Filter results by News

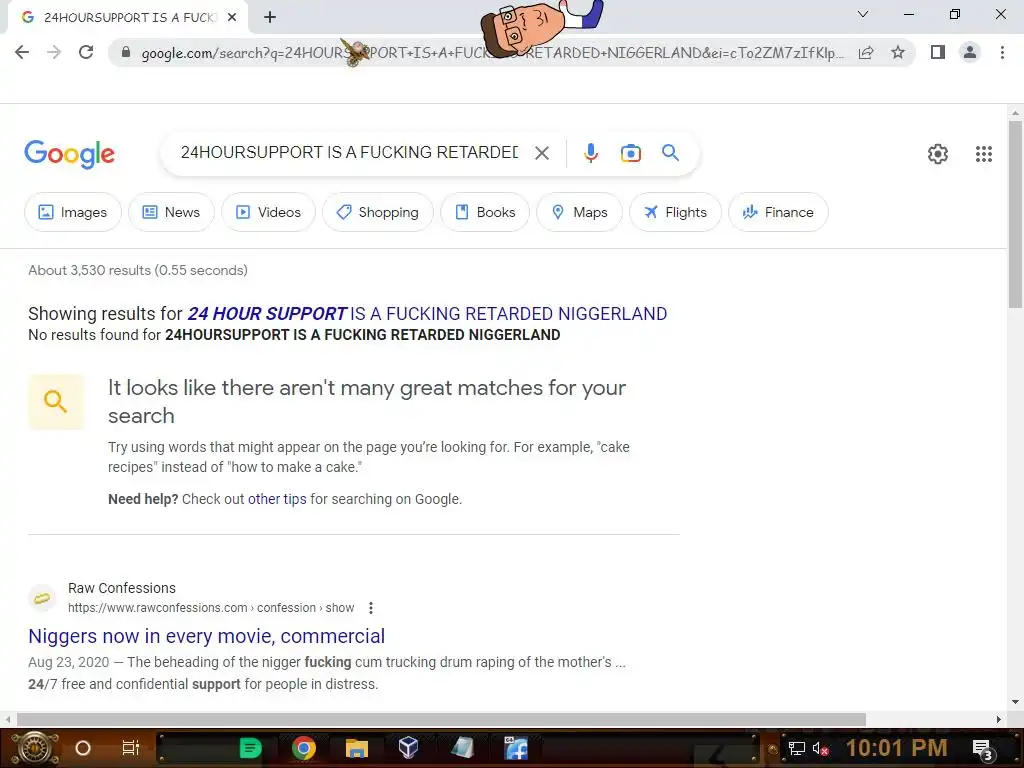171,212
